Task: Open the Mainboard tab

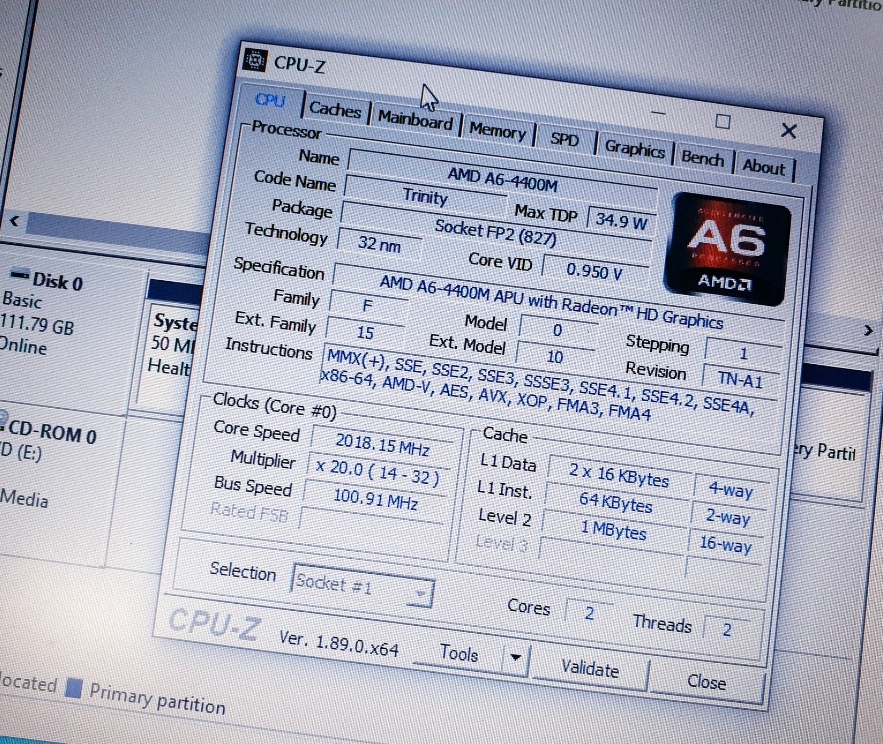Action: pyautogui.click(x=415, y=119)
